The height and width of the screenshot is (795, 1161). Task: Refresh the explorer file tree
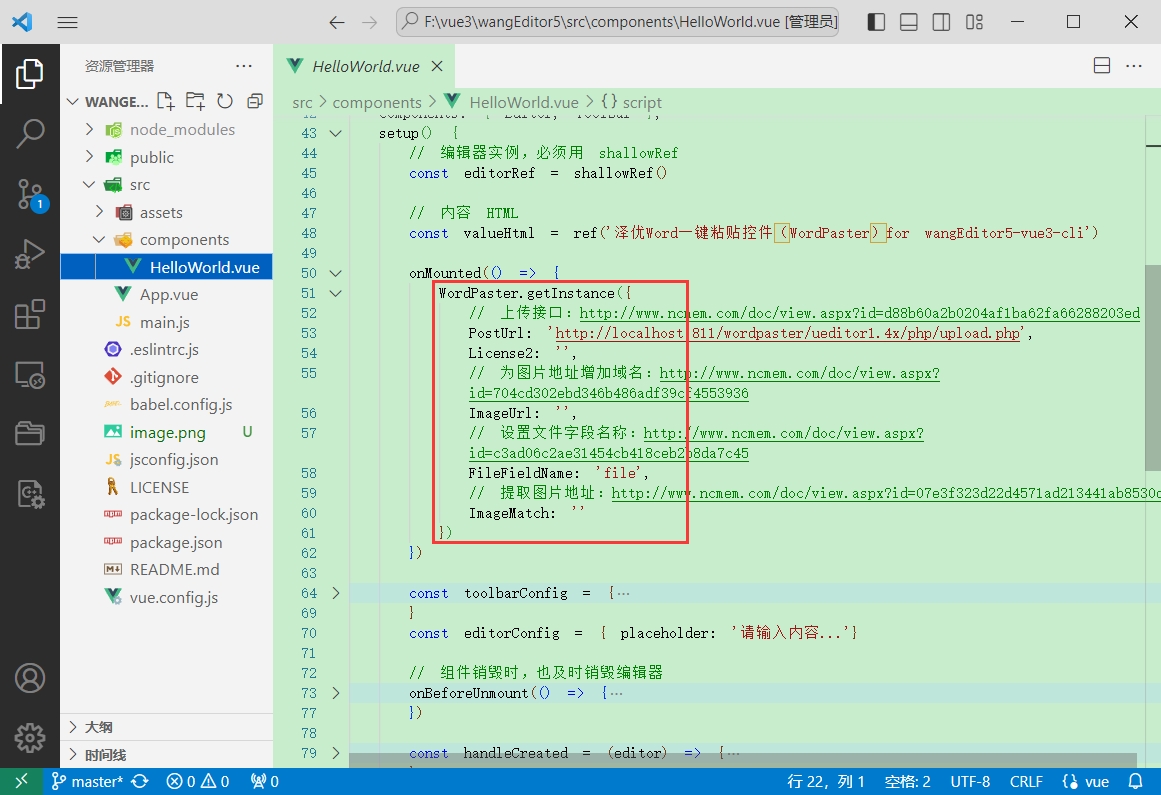click(x=225, y=101)
